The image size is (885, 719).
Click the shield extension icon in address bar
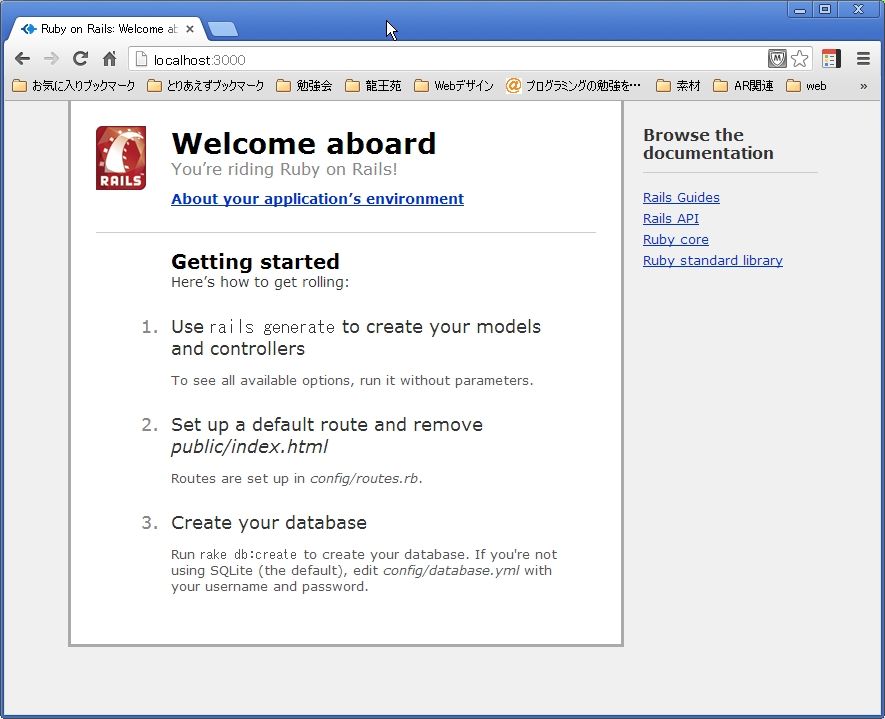pos(777,59)
